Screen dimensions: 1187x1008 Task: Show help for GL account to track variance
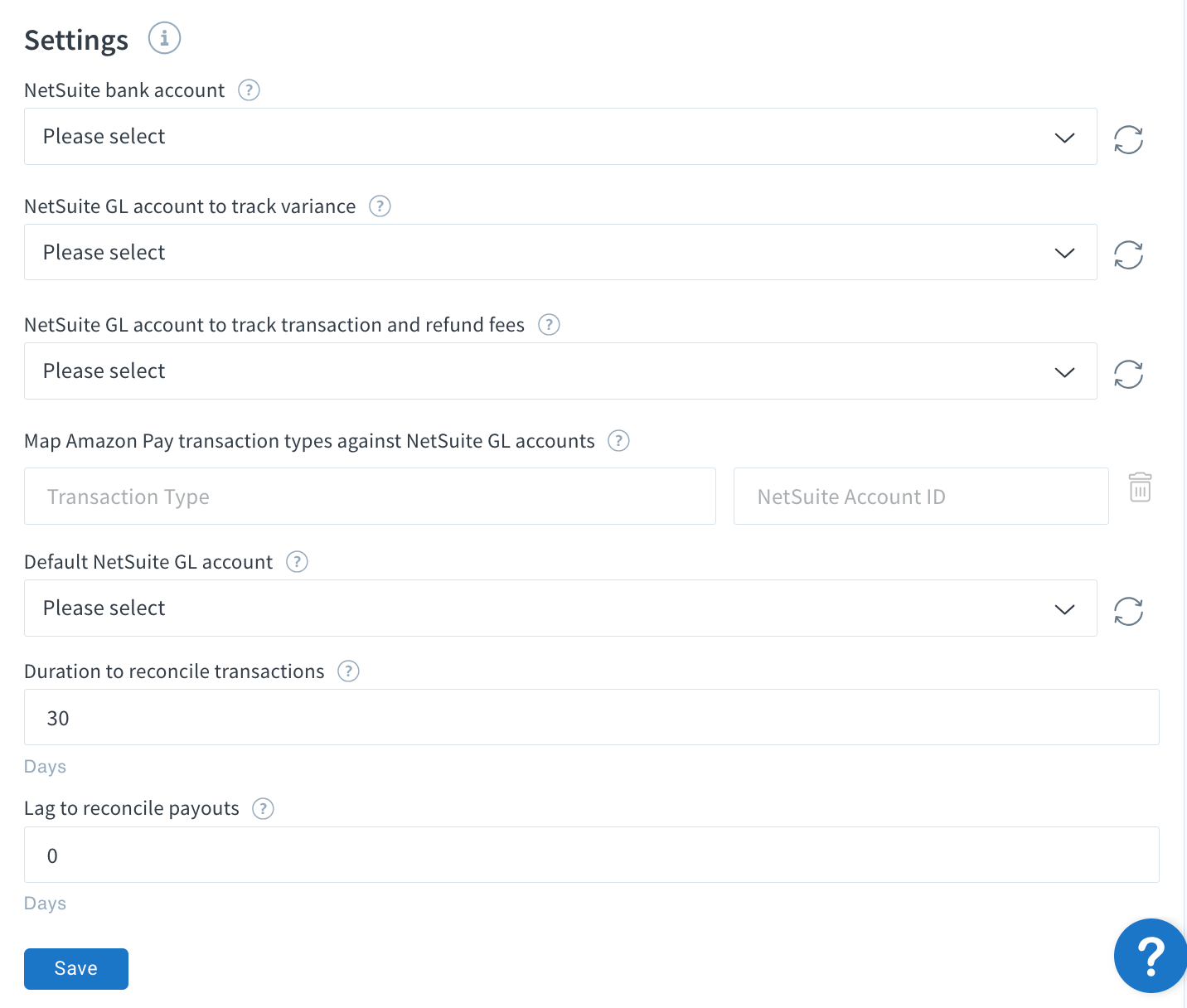pos(380,206)
